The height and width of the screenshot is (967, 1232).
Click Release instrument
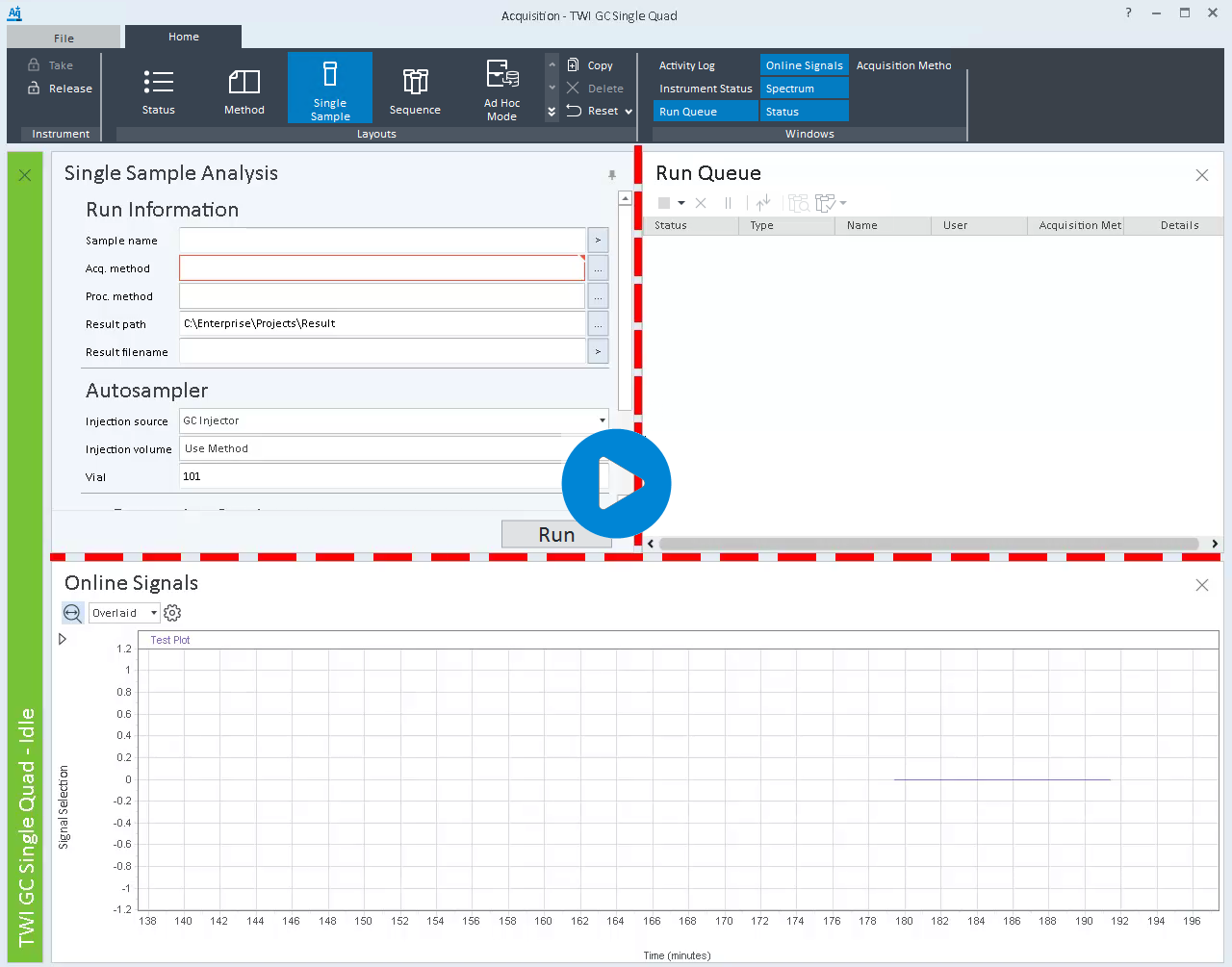(x=60, y=89)
